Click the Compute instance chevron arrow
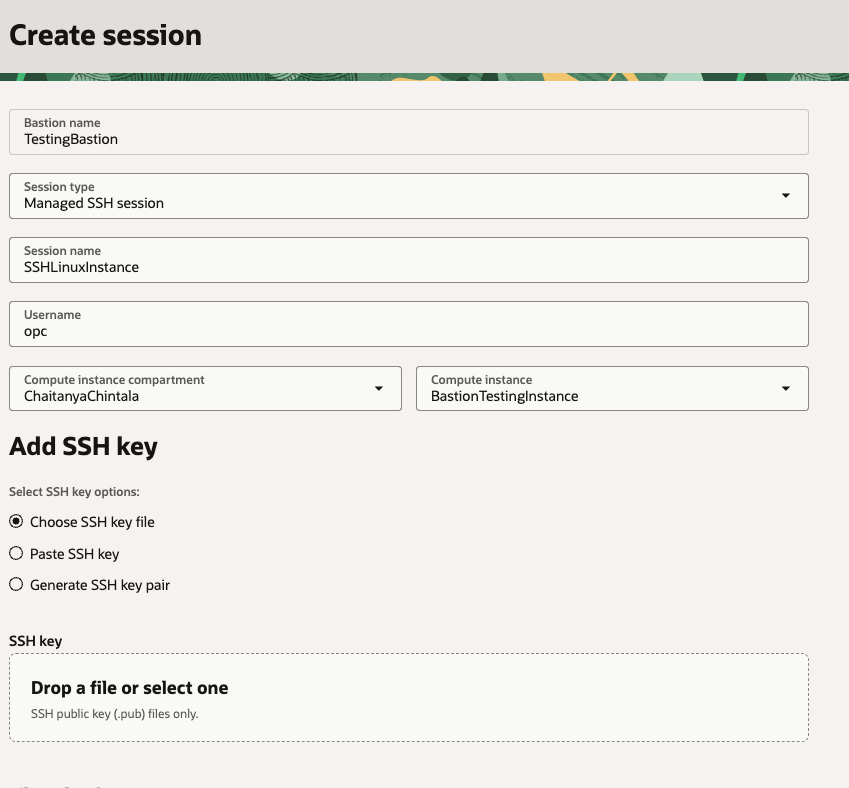Screen dimensions: 849x788 pos(786,388)
